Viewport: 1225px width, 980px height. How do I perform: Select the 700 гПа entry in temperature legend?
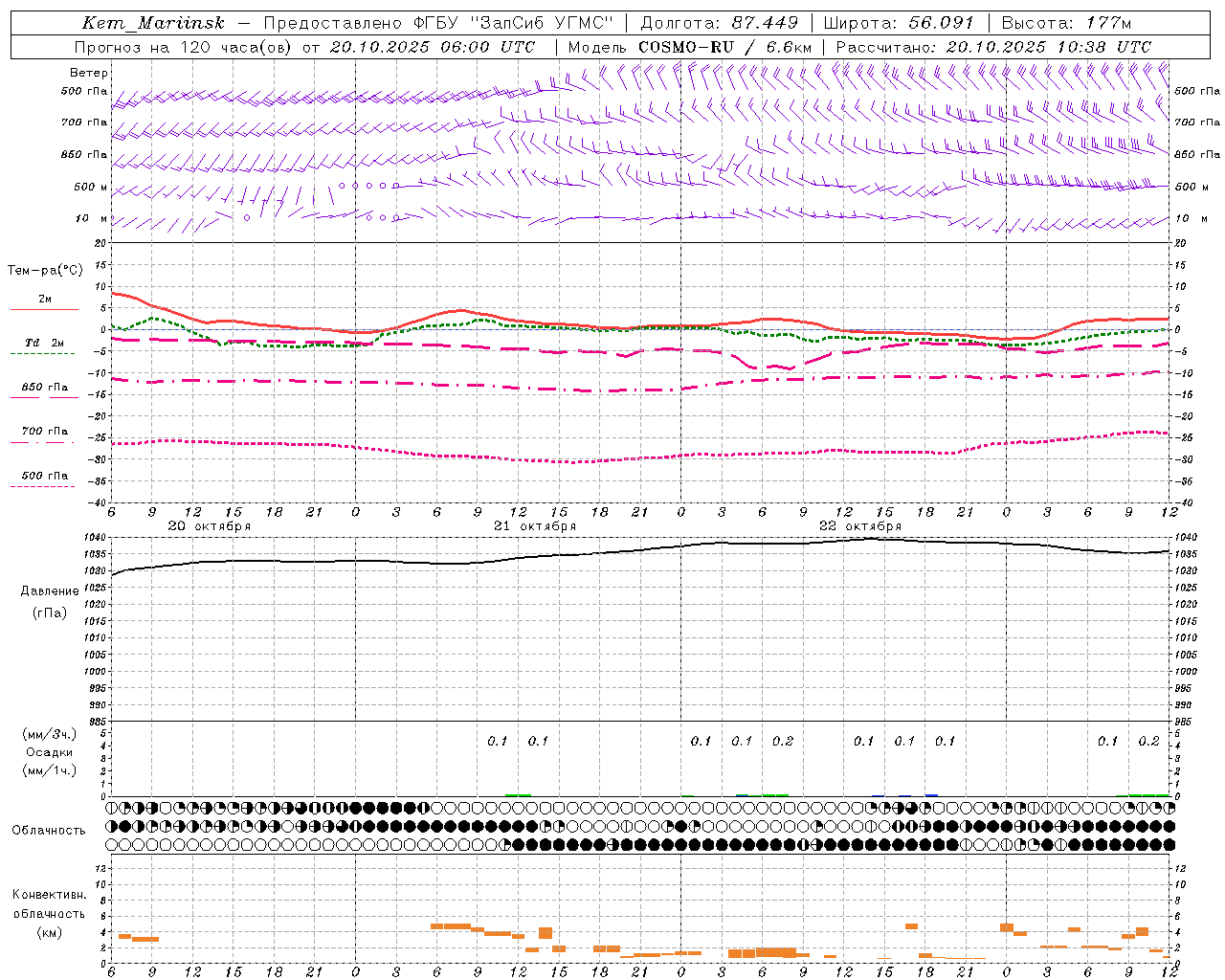[x=45, y=432]
